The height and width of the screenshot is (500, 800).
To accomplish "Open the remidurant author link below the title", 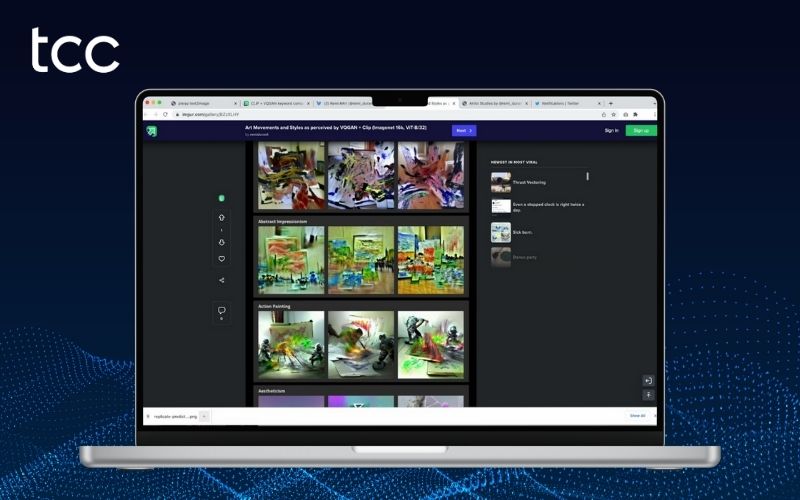I will [260, 135].
